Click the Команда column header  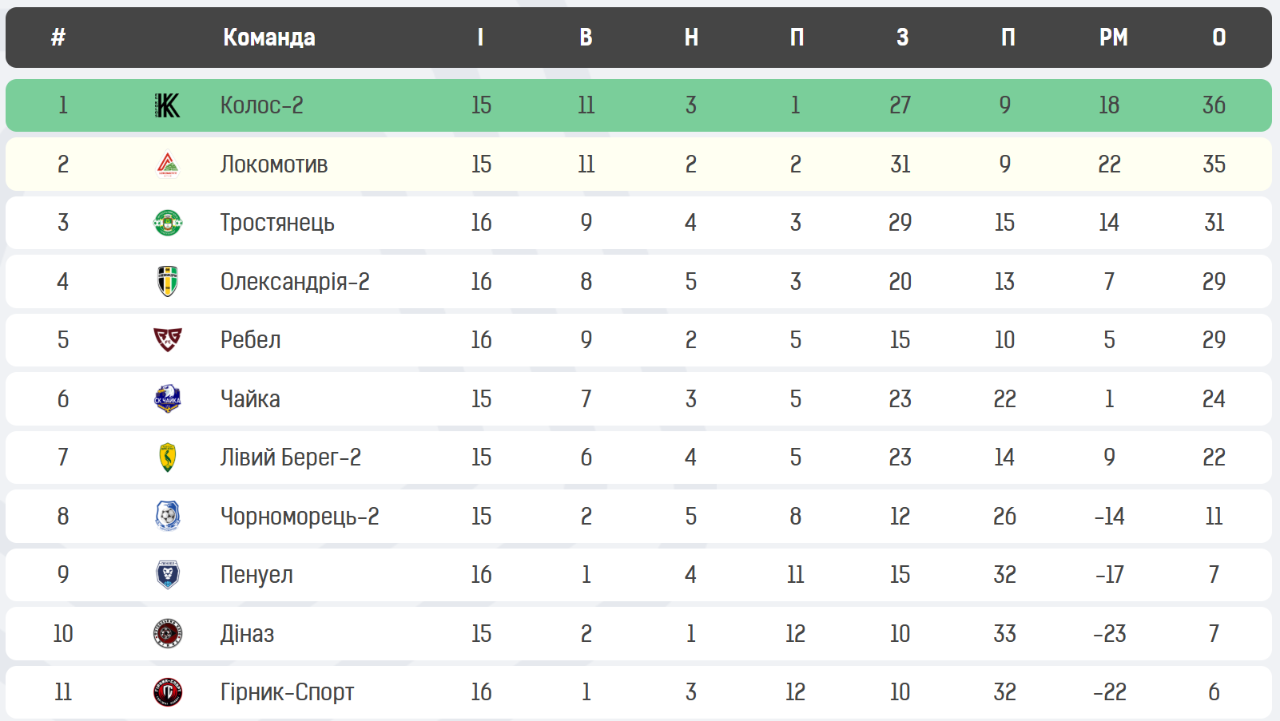269,38
